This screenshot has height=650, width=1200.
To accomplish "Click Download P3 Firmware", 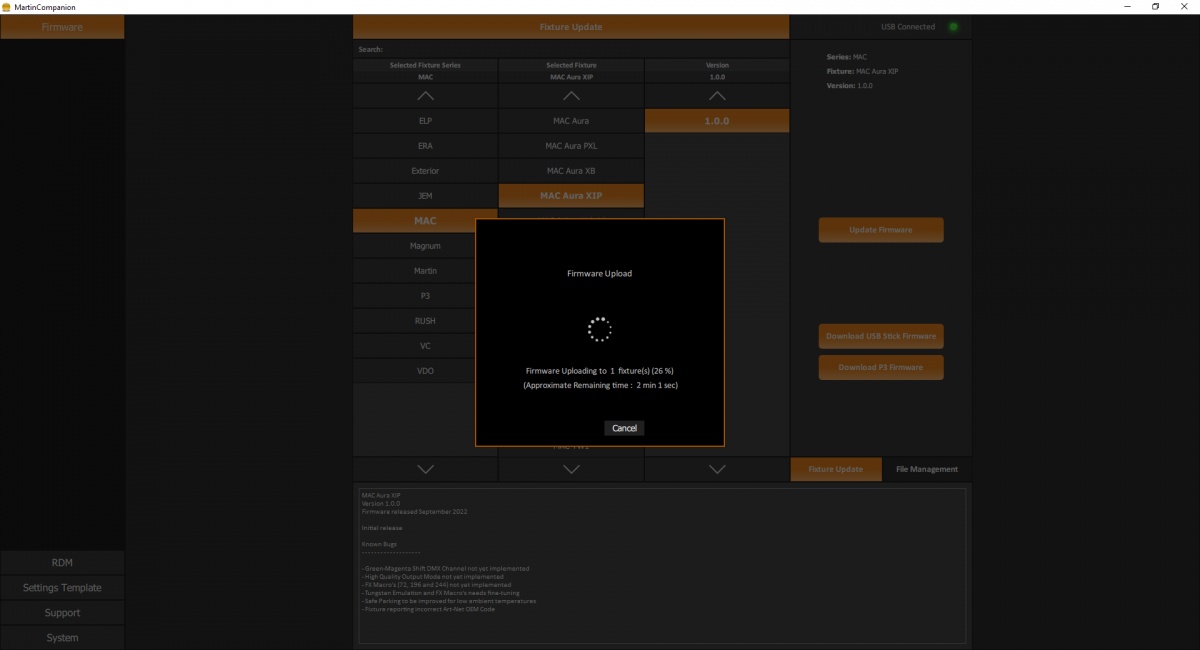I will click(881, 367).
